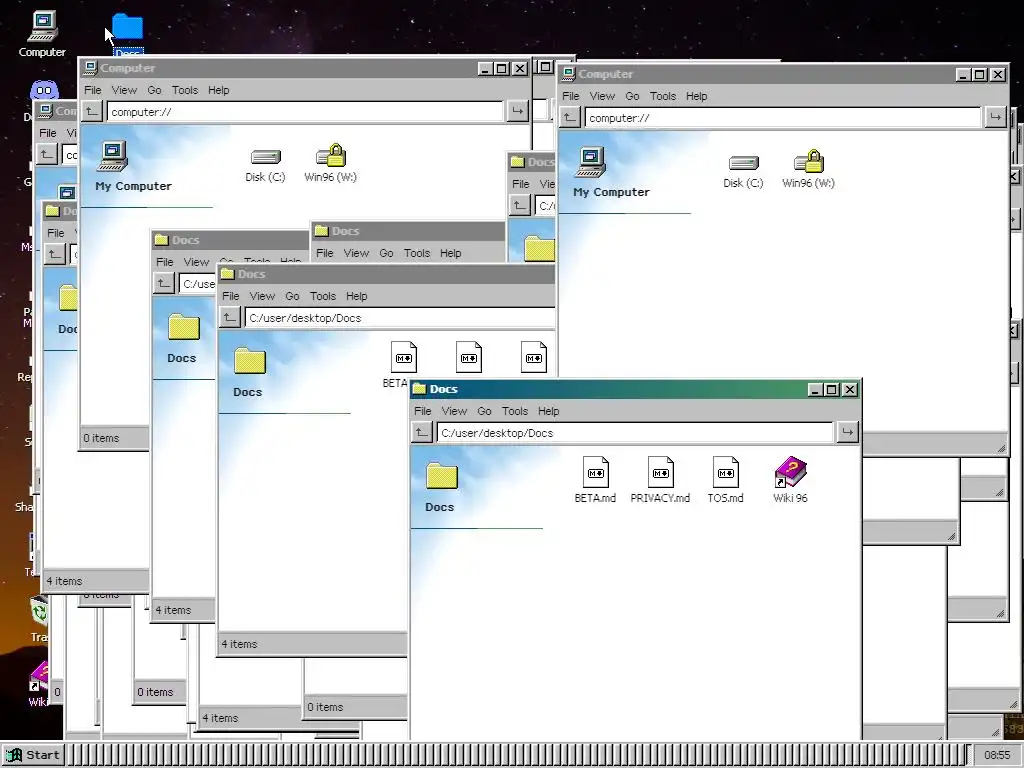The height and width of the screenshot is (768, 1024).
Task: Click the '4 items' status in middle Docs window
Action: 239,644
